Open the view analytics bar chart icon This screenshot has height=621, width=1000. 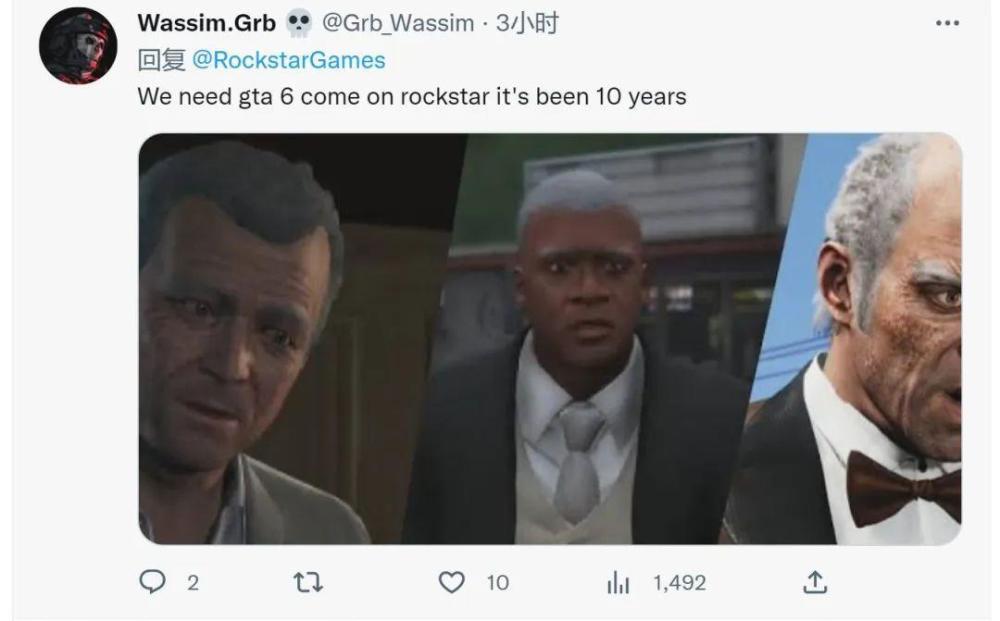click(x=618, y=582)
